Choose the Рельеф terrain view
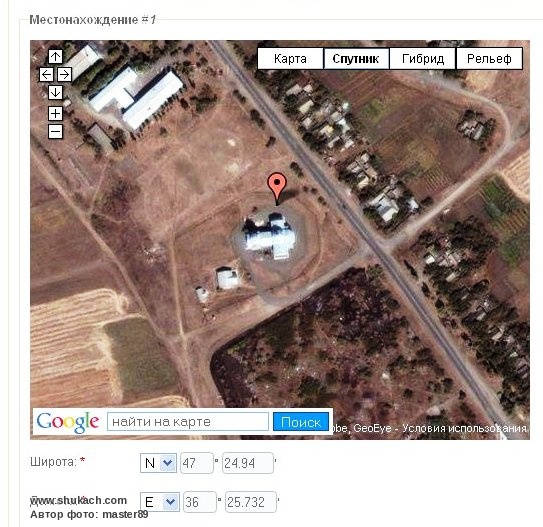 tap(489, 59)
